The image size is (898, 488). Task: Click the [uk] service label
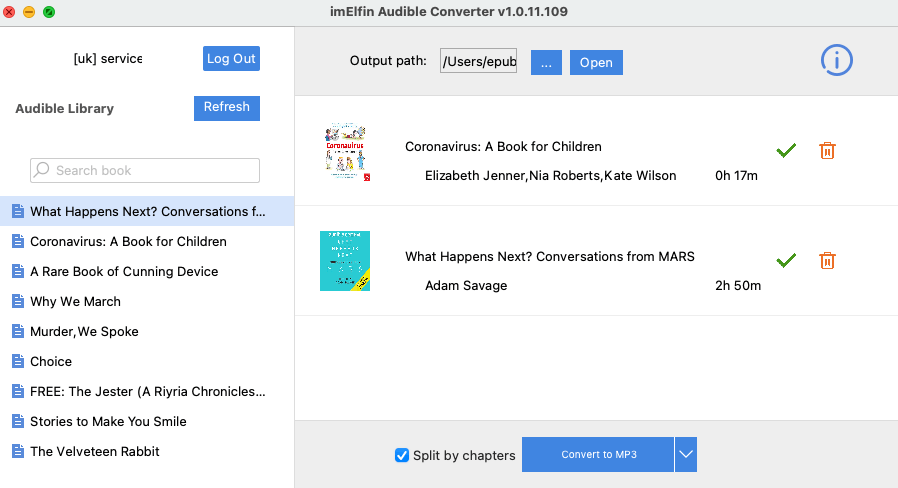(x=108, y=58)
